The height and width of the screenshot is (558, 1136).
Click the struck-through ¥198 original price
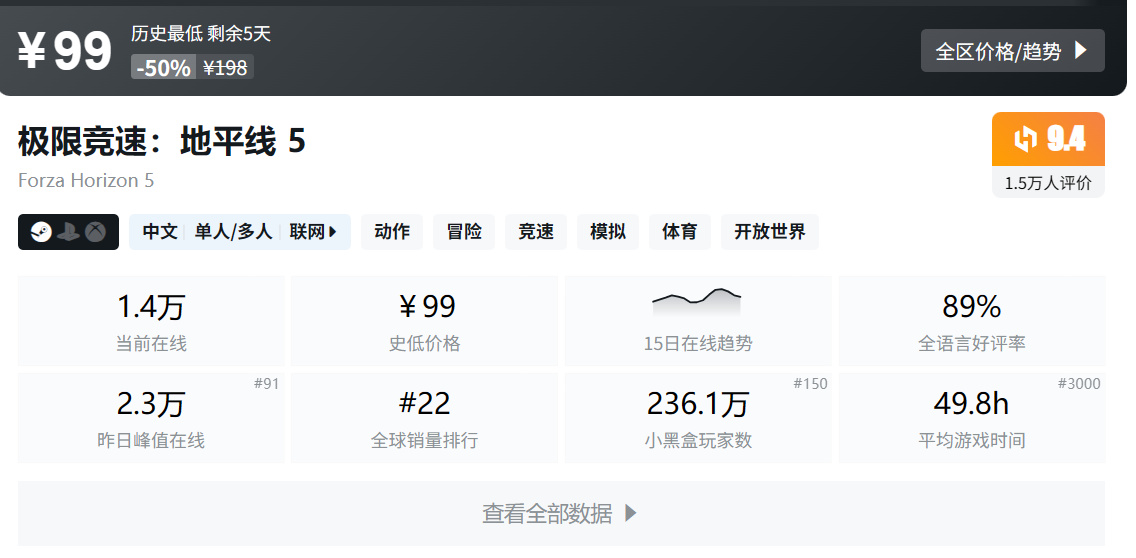[x=225, y=67]
